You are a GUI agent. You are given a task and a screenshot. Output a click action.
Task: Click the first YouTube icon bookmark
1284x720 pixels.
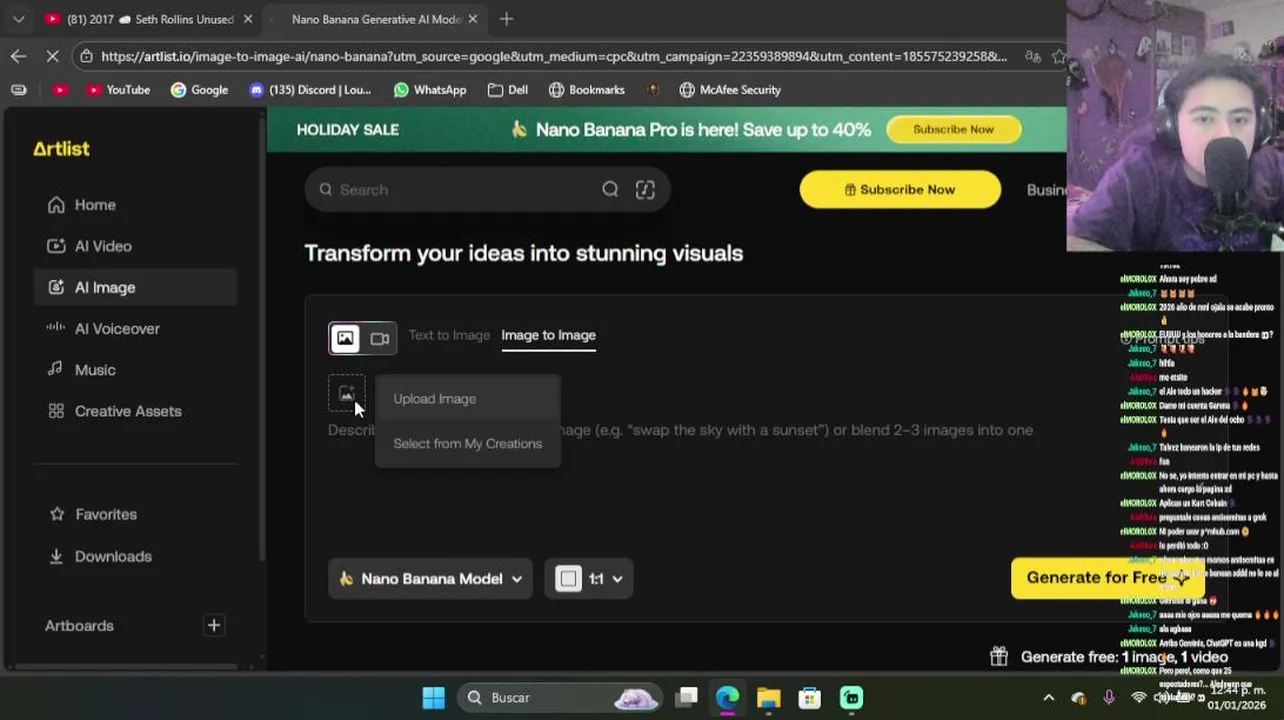click(x=60, y=90)
